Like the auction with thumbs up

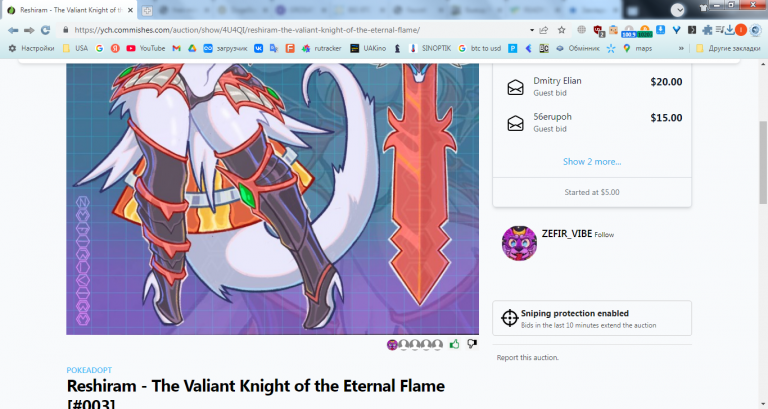click(x=455, y=344)
